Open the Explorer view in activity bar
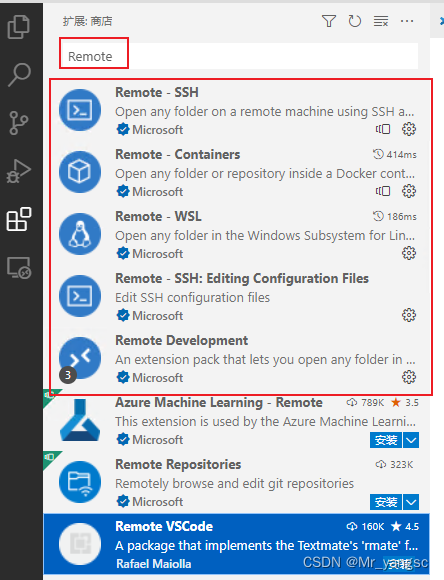The height and width of the screenshot is (580, 444). click(18, 27)
